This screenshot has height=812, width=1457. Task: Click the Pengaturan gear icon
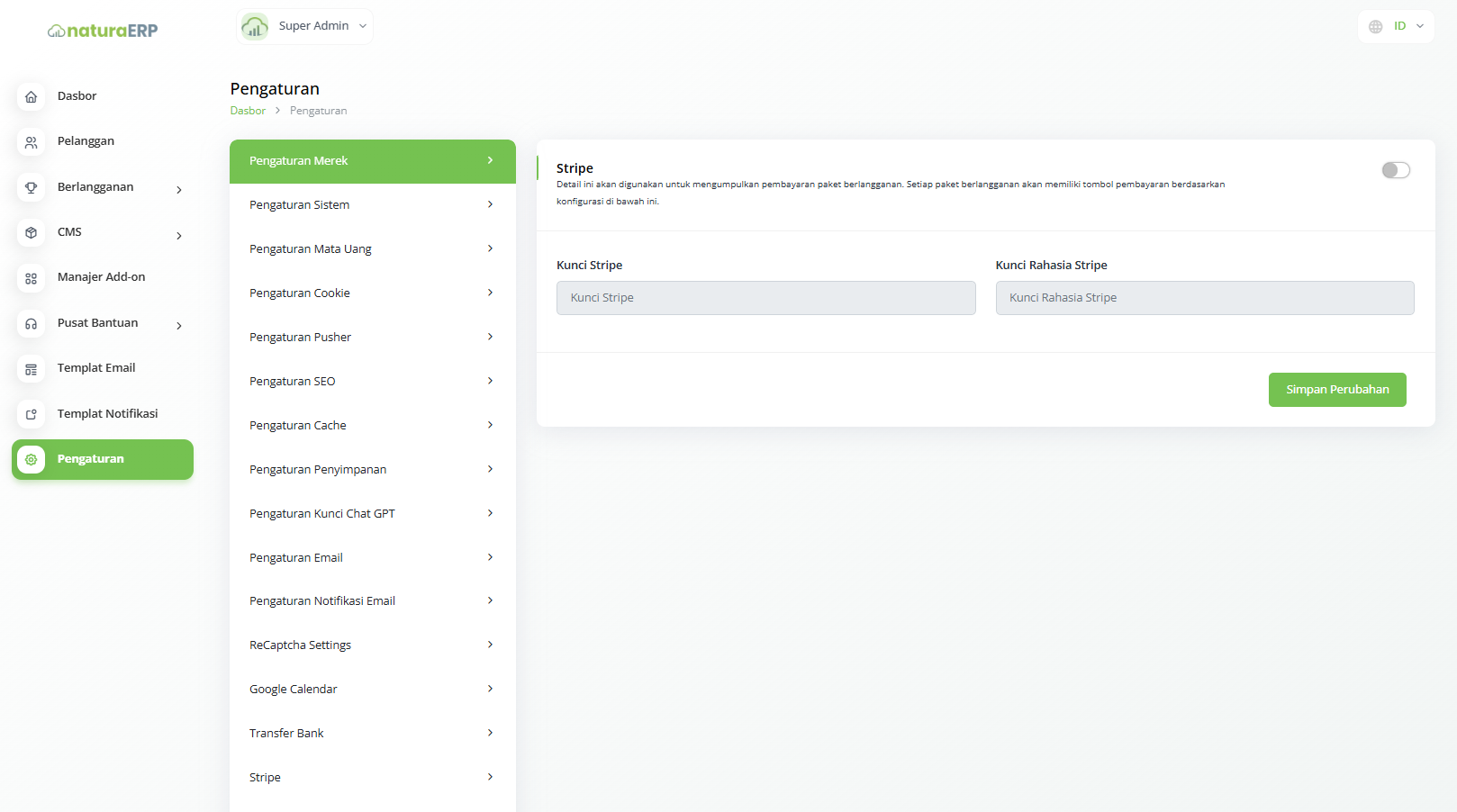pyautogui.click(x=32, y=459)
